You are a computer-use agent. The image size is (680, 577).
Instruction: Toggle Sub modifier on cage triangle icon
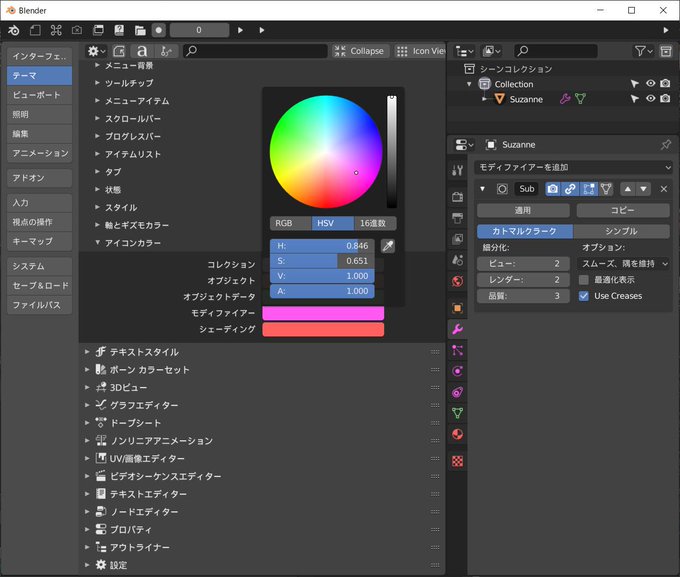click(606, 189)
